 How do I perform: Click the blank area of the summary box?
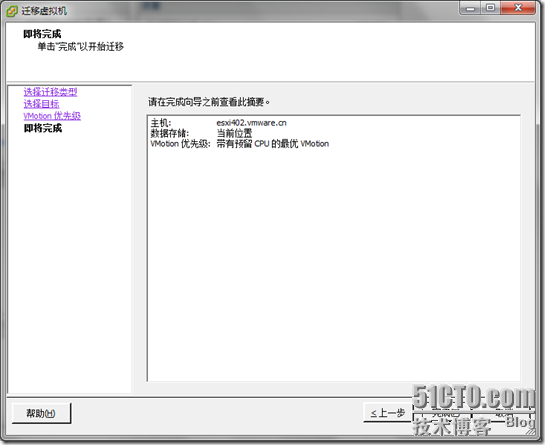(x=334, y=264)
